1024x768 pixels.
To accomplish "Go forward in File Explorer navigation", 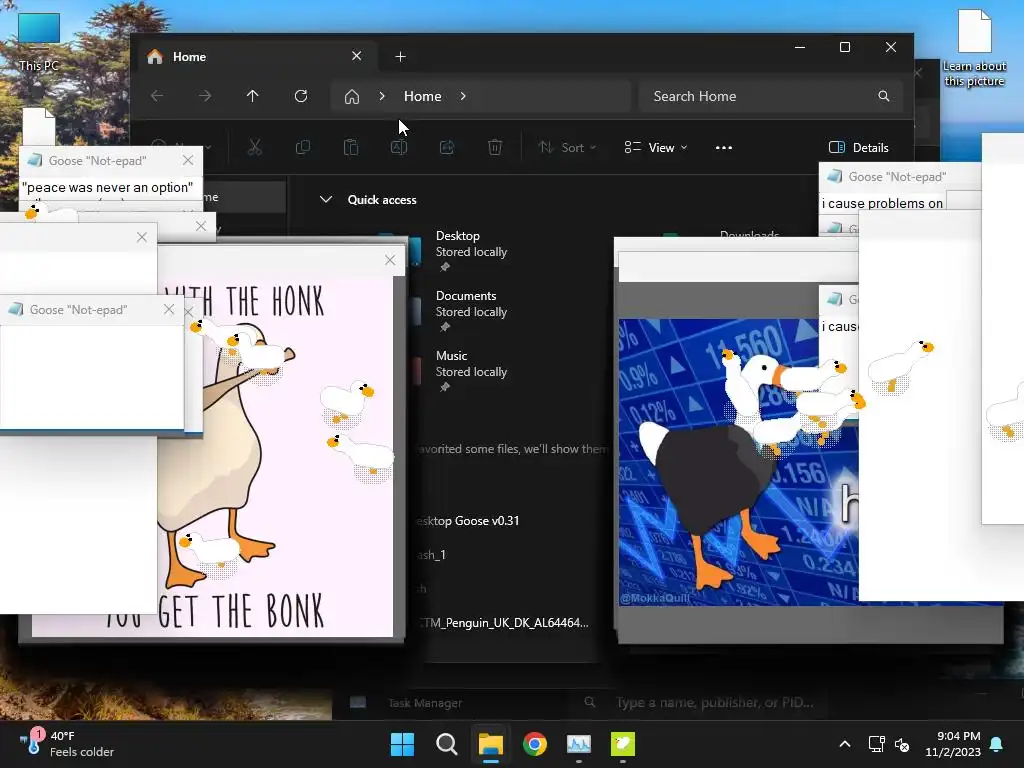I will 205,96.
